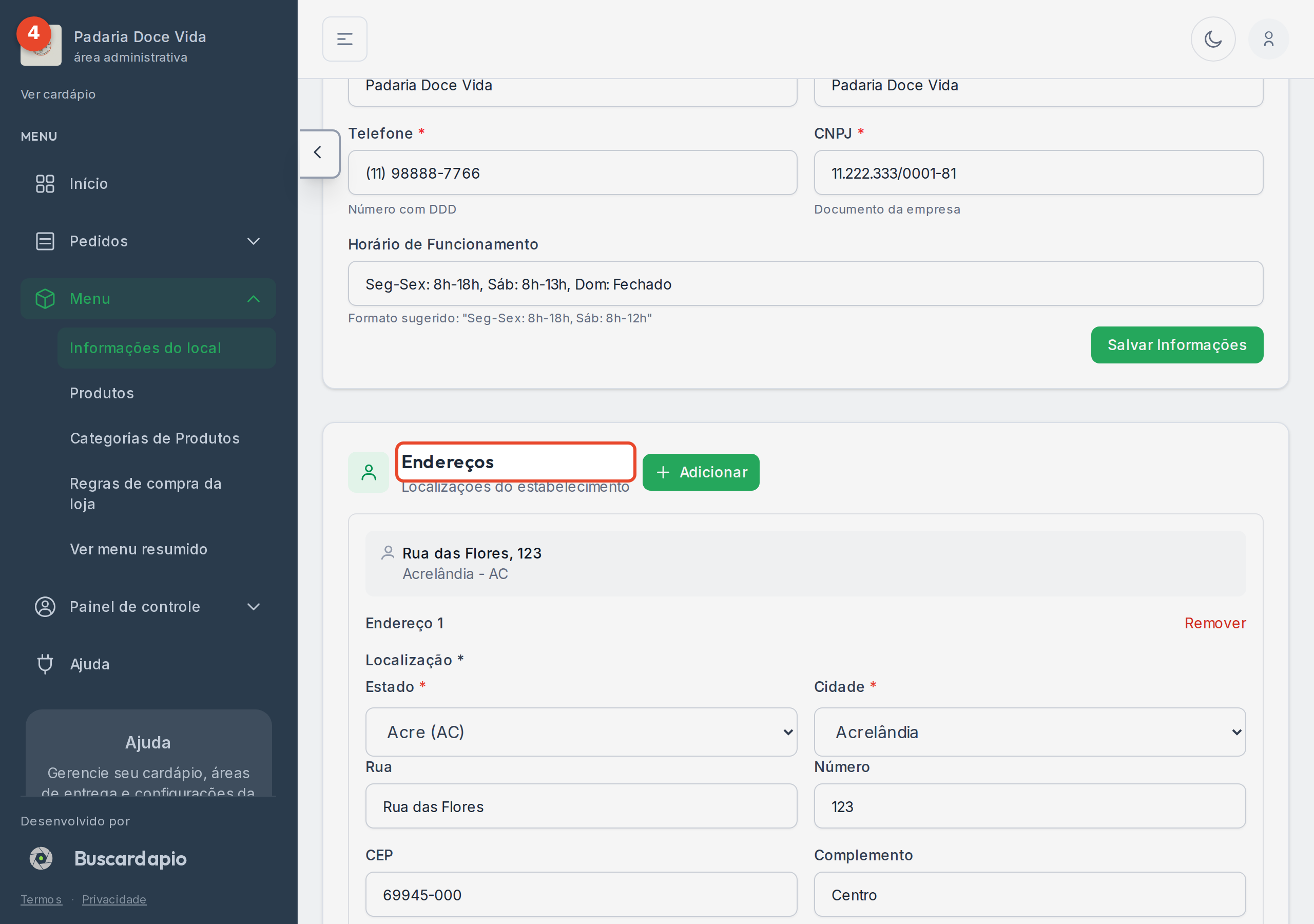
Task: Open the Cidade dropdown showing Acrelândia
Action: click(1030, 732)
